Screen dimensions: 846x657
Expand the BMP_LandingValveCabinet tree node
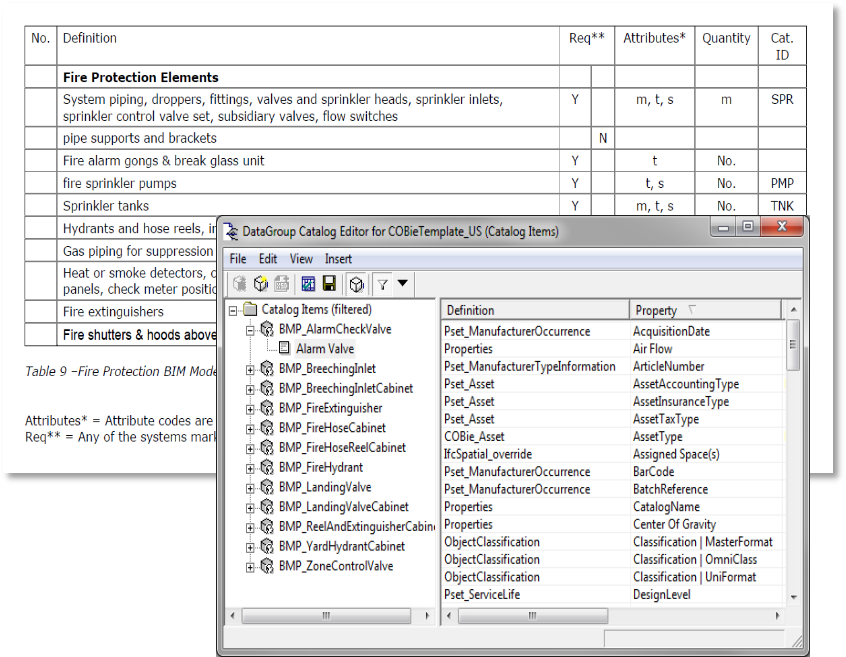pos(250,508)
